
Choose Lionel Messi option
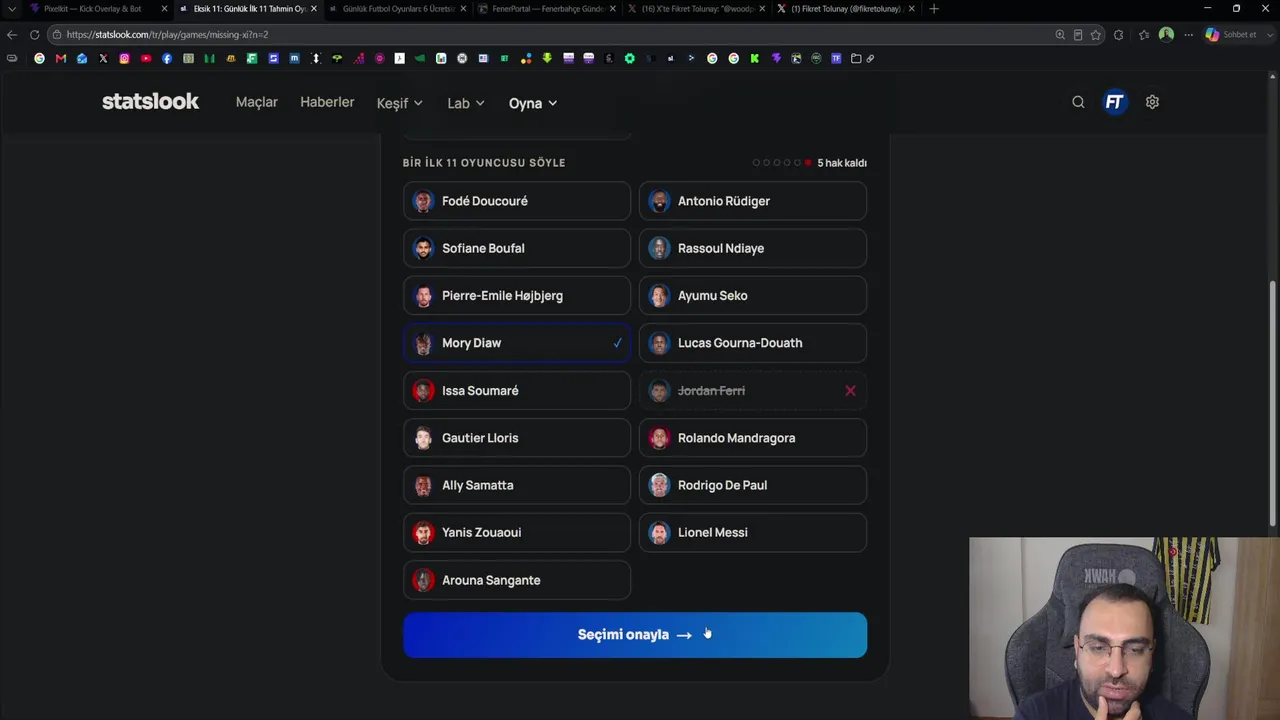[x=753, y=533]
